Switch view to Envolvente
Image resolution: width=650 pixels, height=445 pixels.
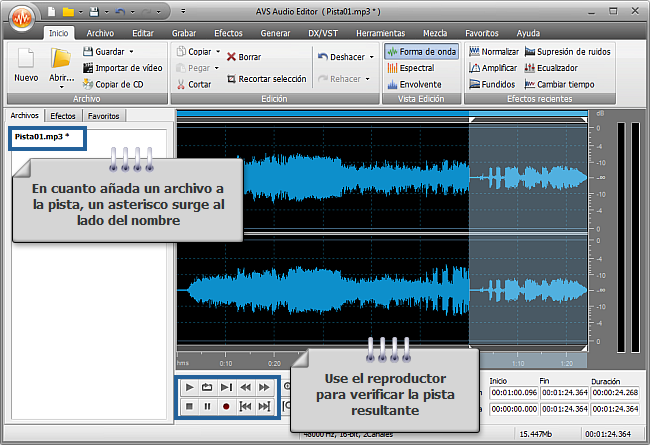tap(415, 85)
